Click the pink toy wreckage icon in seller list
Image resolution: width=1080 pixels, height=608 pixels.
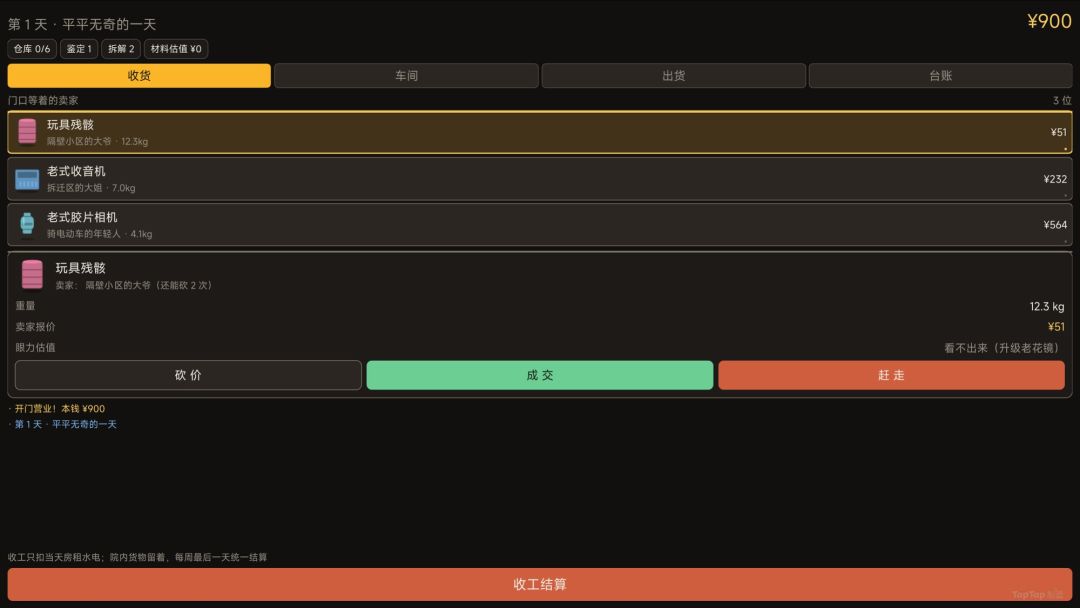(27, 132)
